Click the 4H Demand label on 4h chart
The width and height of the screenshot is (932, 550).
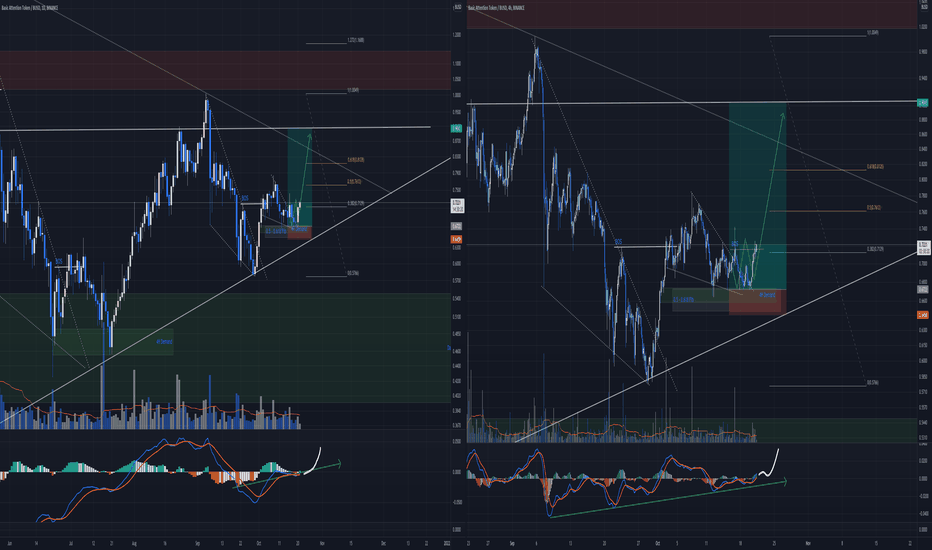[767, 295]
